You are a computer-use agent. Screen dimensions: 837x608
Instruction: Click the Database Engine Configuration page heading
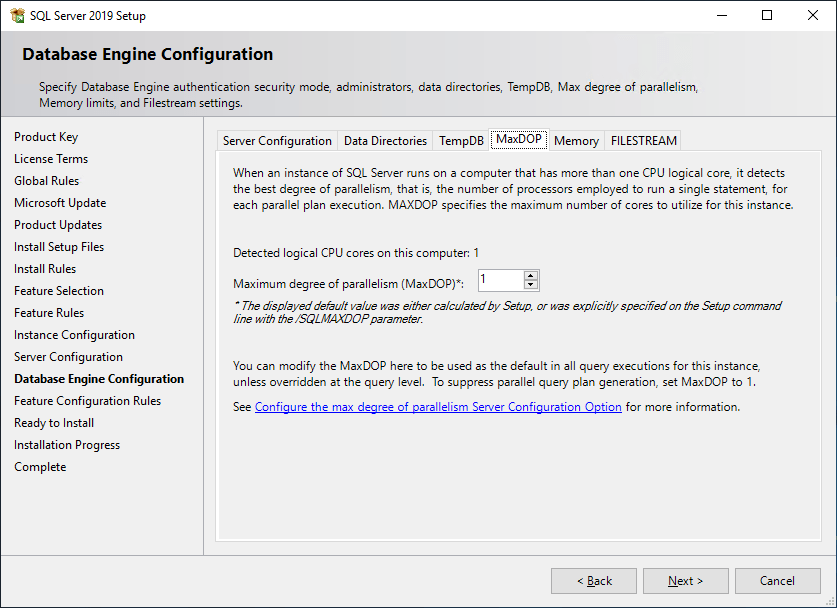(x=147, y=54)
